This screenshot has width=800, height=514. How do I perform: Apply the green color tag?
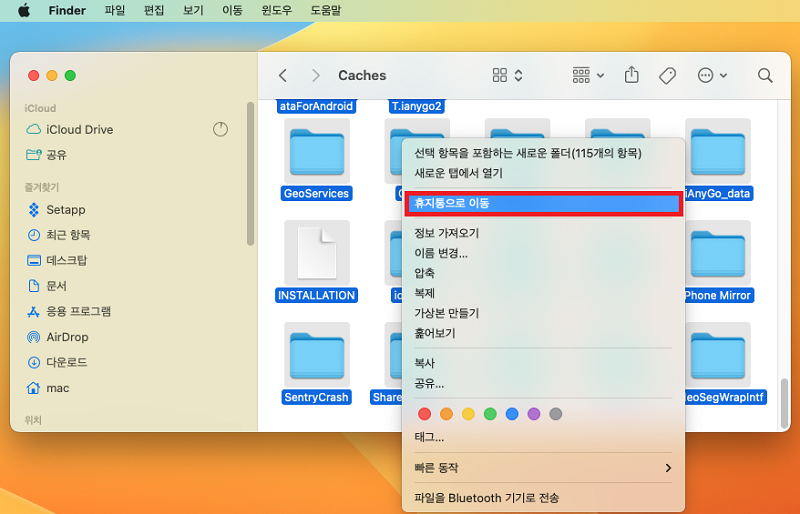(x=490, y=413)
